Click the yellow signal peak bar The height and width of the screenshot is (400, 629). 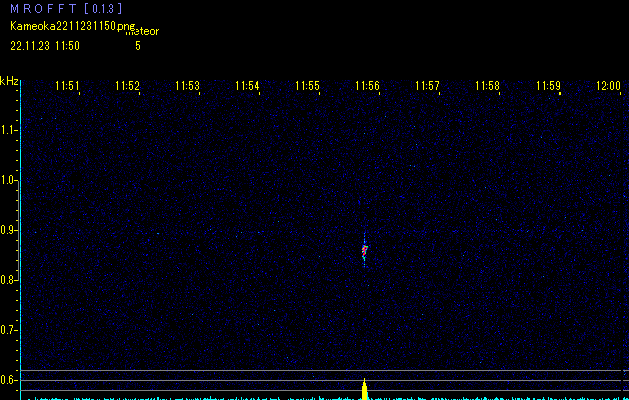(365, 390)
